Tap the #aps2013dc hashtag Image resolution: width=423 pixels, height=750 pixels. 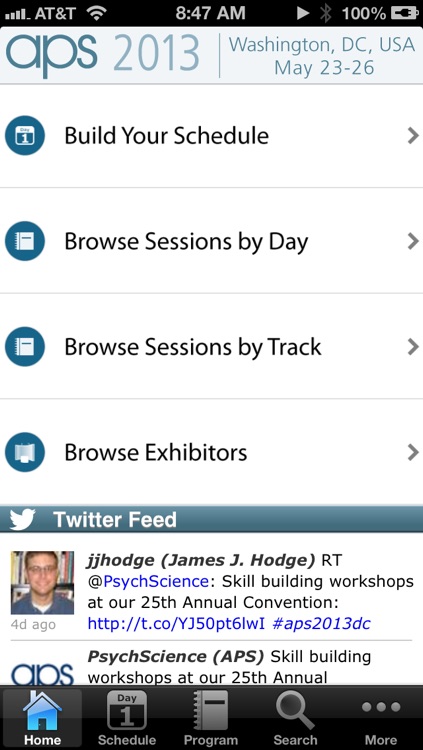click(321, 623)
